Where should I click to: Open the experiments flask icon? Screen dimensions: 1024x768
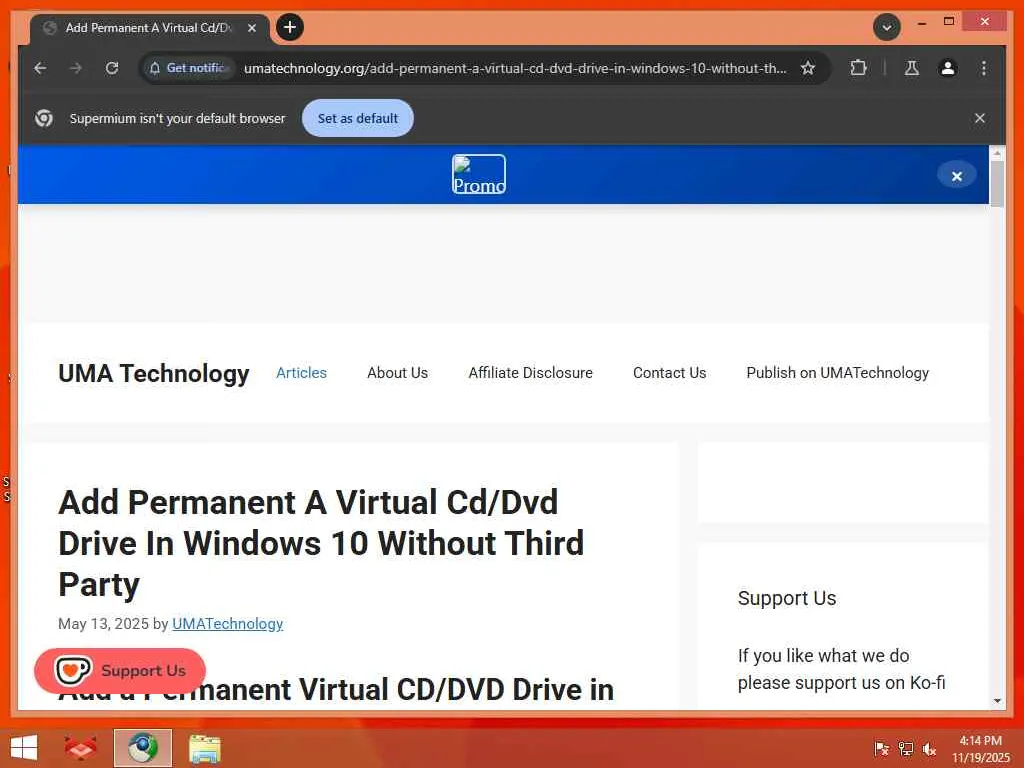[x=912, y=68]
